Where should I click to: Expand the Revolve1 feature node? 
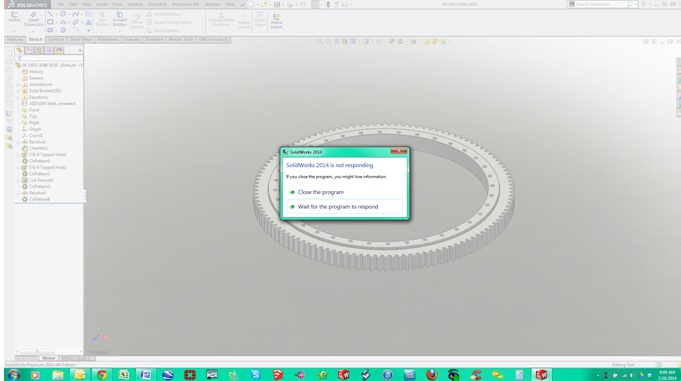pyautogui.click(x=18, y=142)
